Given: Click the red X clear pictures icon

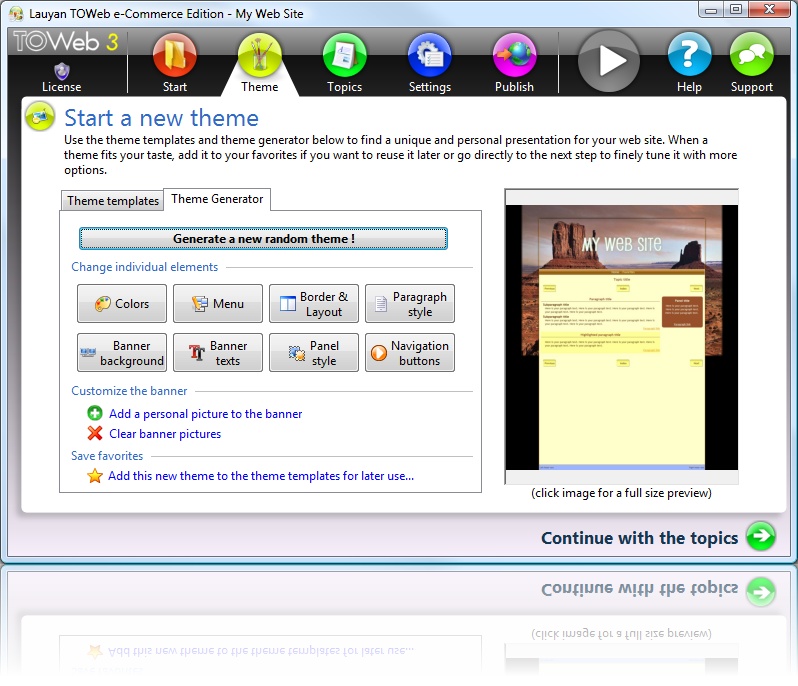Looking at the screenshot, I should 95,433.
